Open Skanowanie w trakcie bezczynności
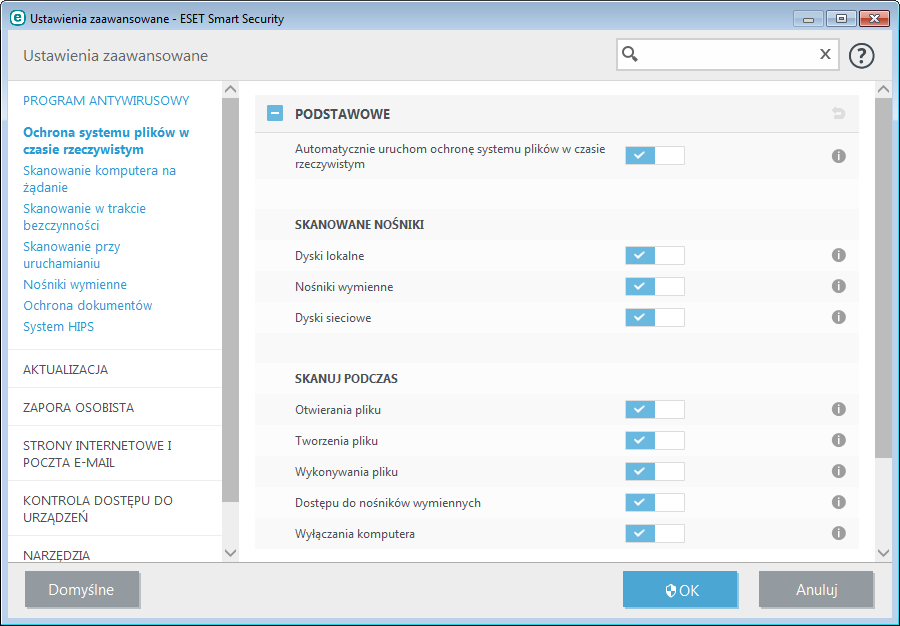 pyautogui.click(x=84, y=217)
